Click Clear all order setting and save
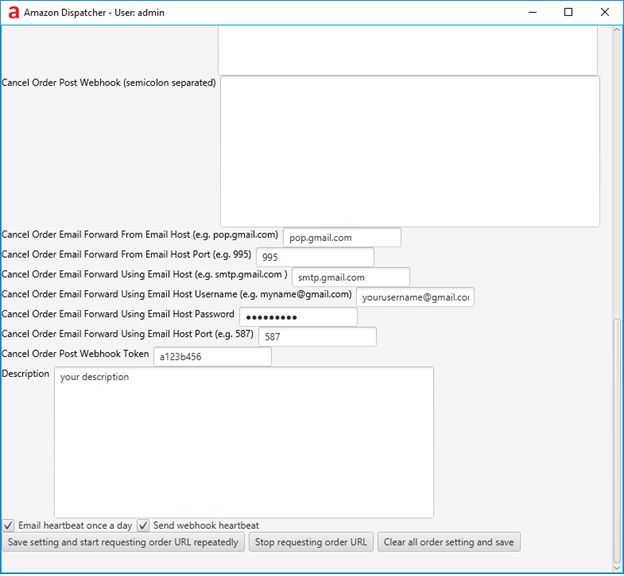This screenshot has width=624, height=576. pos(449,542)
